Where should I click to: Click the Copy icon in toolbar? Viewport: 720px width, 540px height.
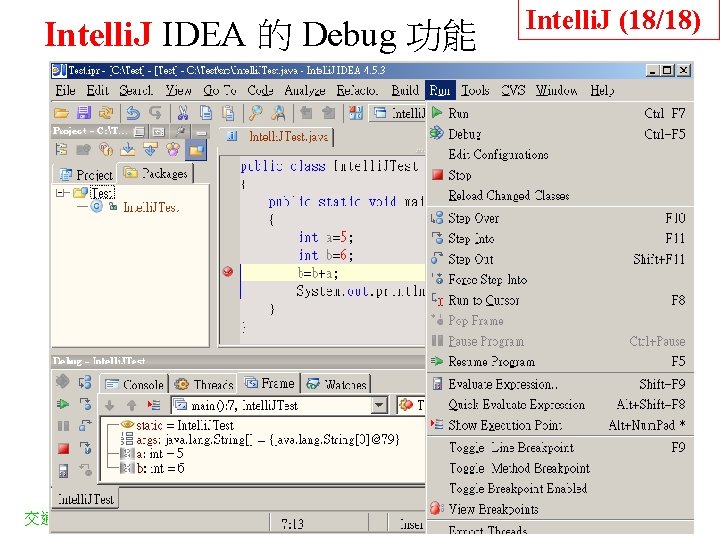tap(206, 112)
